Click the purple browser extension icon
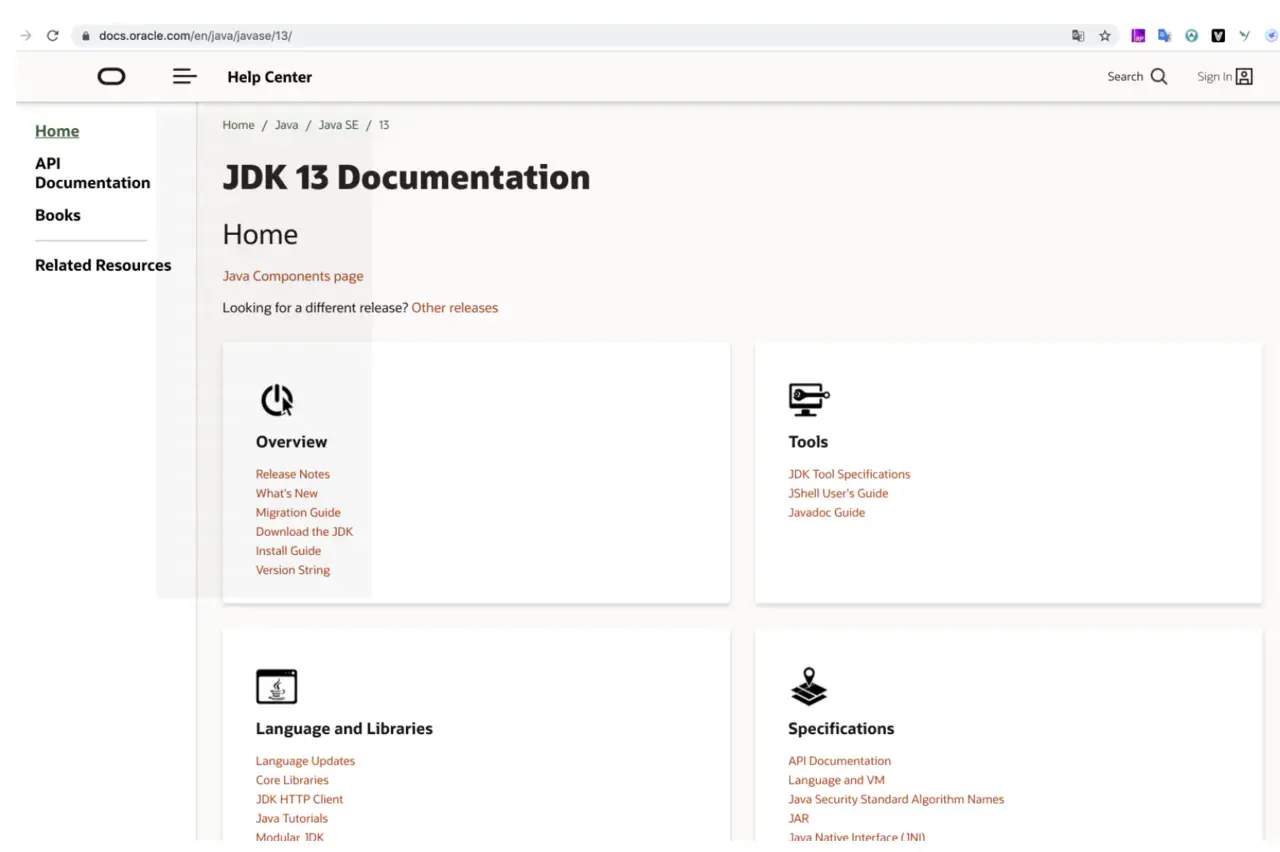The height and width of the screenshot is (852, 1280). click(1138, 35)
